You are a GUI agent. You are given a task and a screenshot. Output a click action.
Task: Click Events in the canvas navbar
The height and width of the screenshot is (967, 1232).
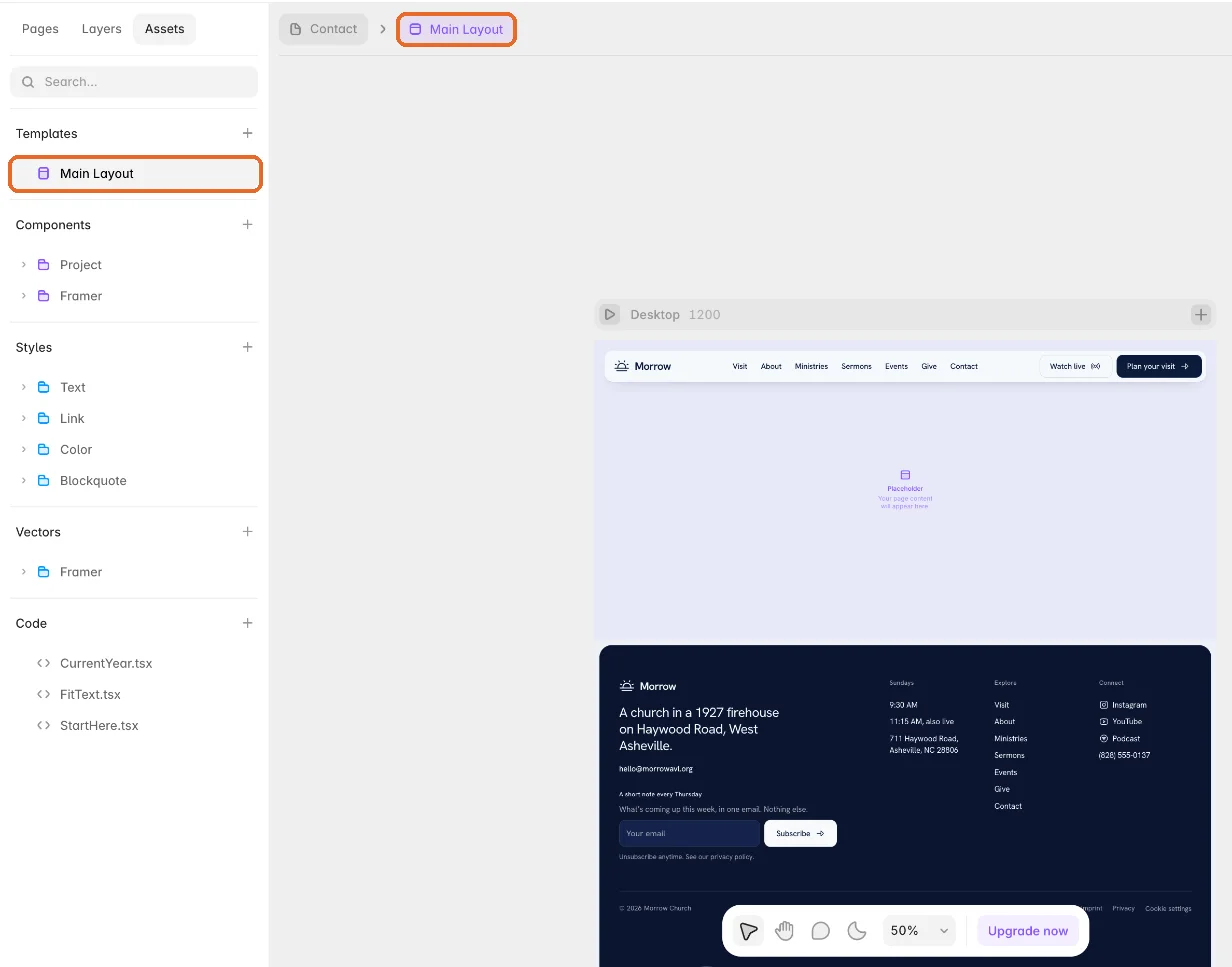coord(896,366)
